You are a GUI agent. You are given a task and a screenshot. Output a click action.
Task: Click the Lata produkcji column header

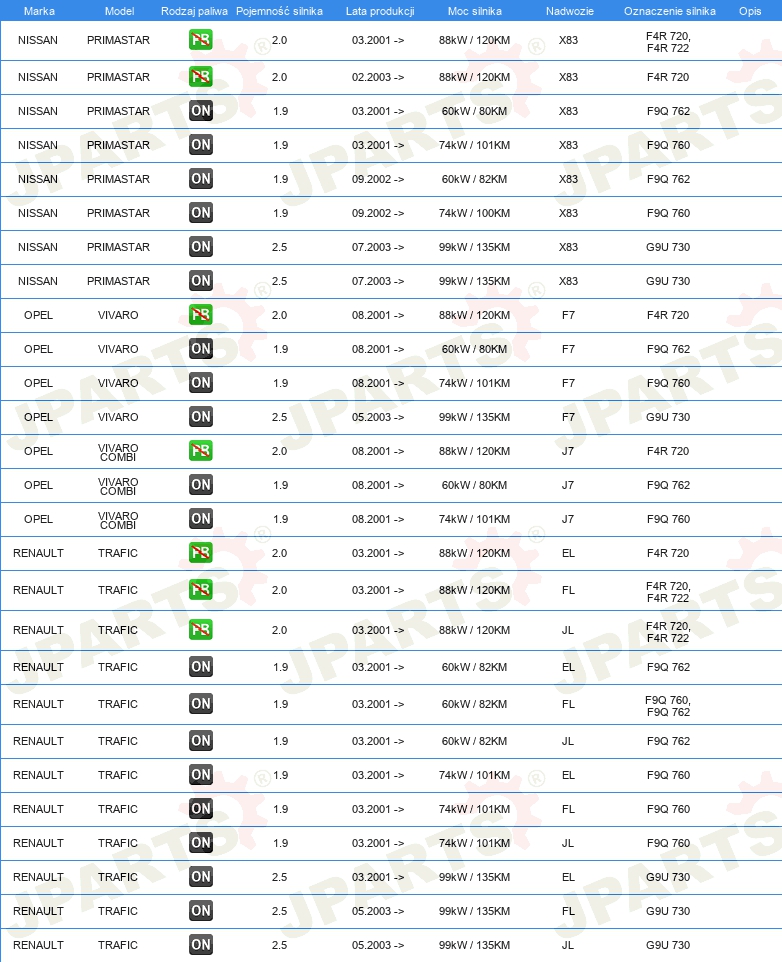click(380, 11)
